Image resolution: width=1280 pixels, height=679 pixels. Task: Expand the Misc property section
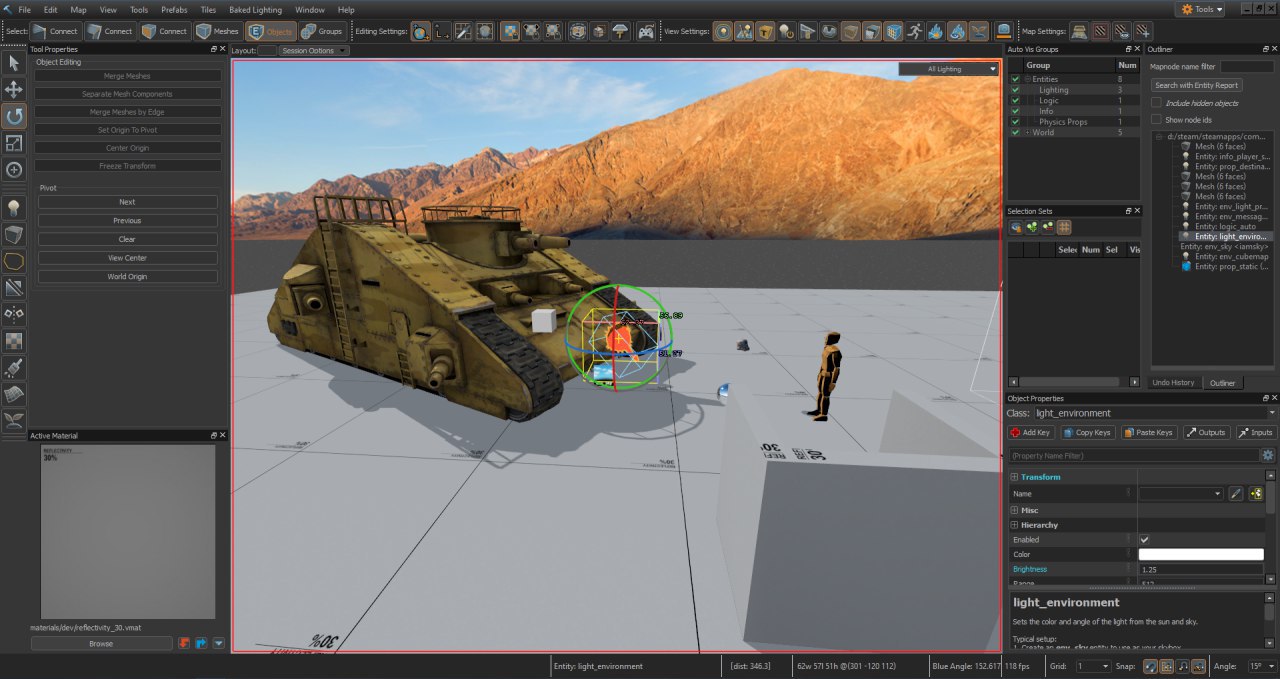pos(1014,510)
